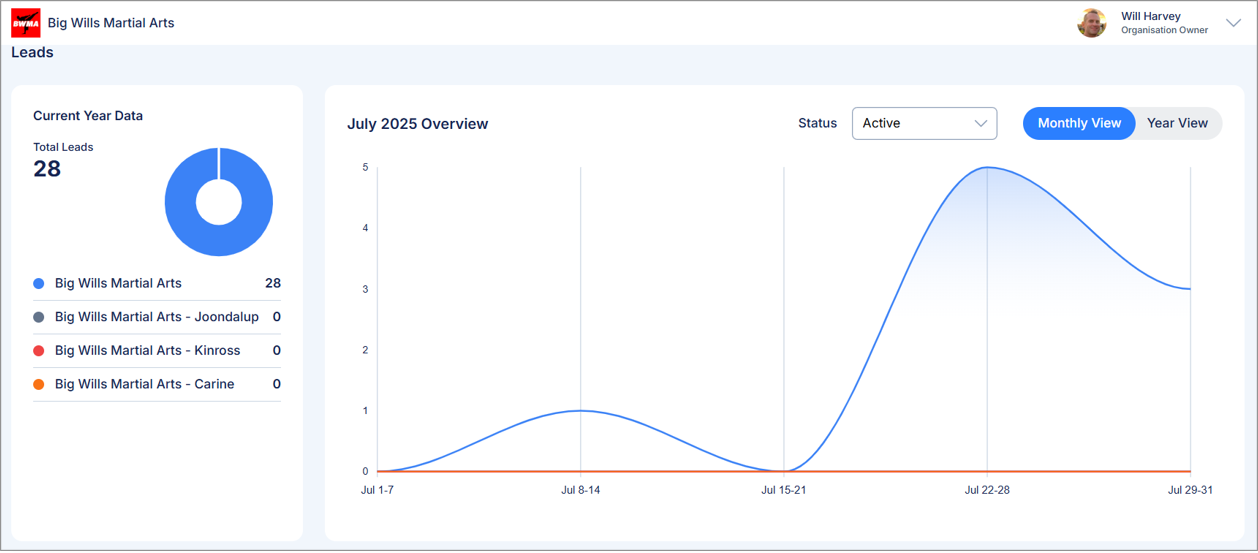Image resolution: width=1258 pixels, height=553 pixels.
Task: Click the BWMA logo icon
Action: [26, 23]
